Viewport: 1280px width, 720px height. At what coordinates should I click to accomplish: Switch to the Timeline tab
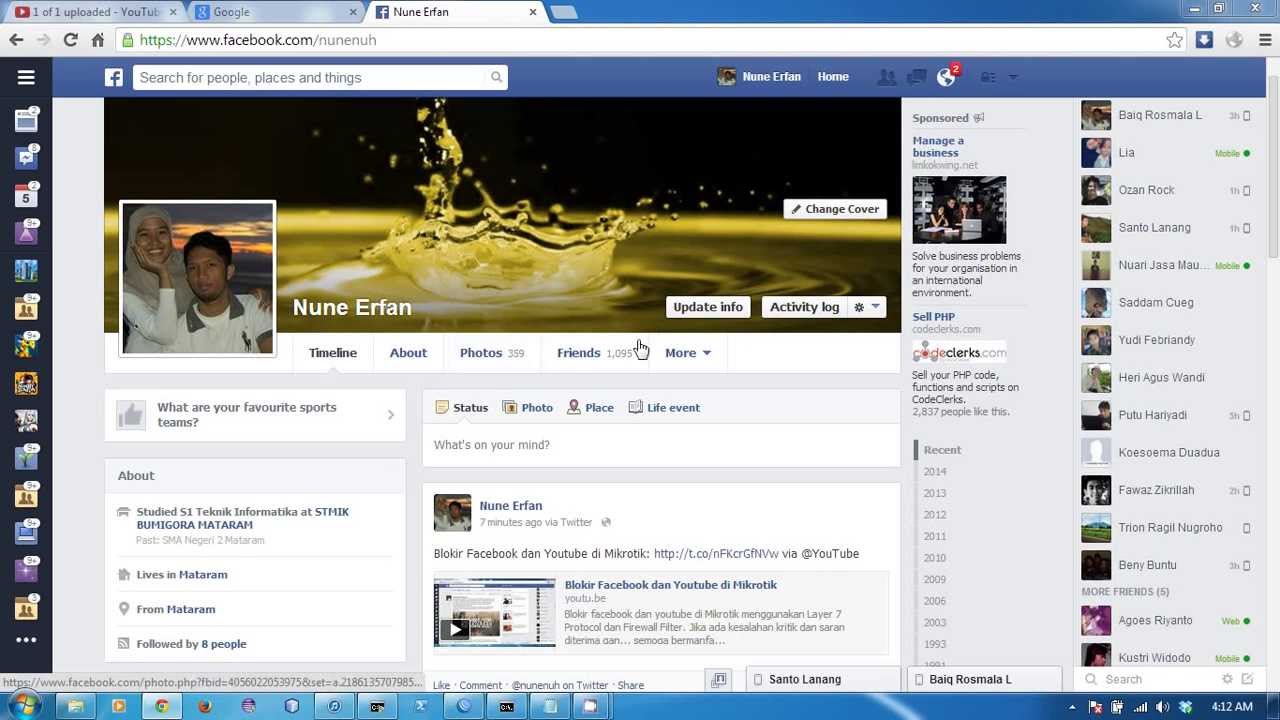[x=333, y=353]
